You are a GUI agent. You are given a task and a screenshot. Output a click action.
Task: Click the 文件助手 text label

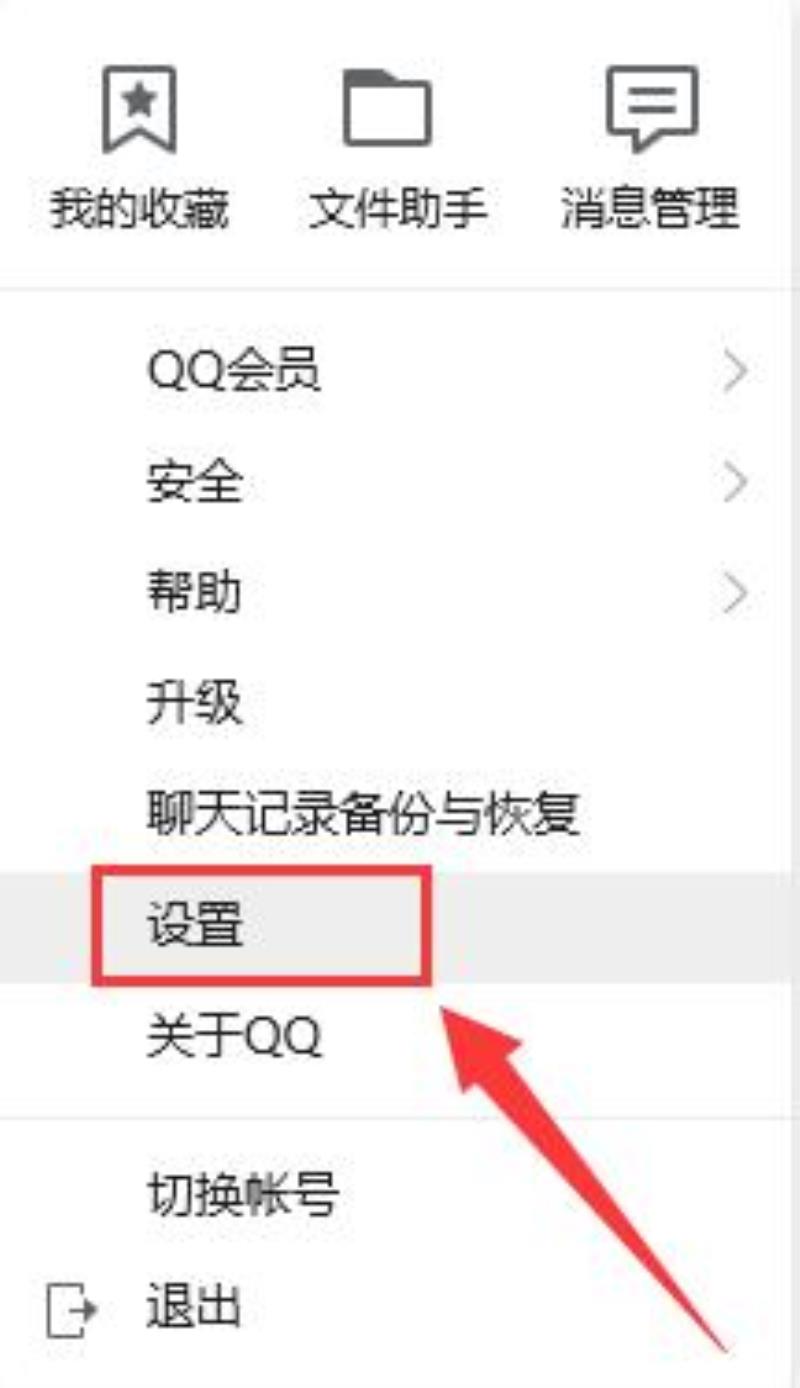397,209
